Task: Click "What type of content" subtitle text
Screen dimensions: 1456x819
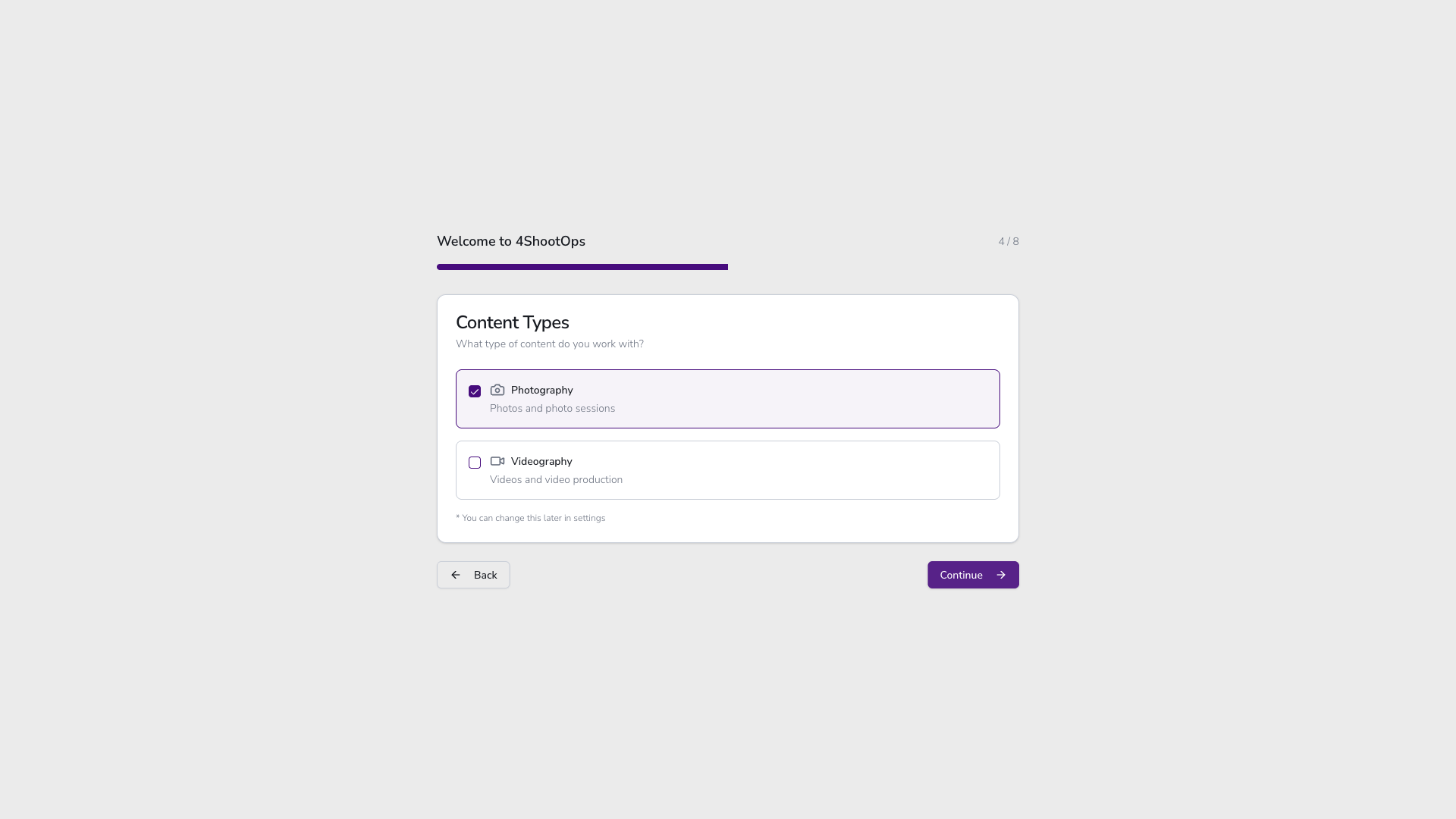Action: click(x=549, y=344)
